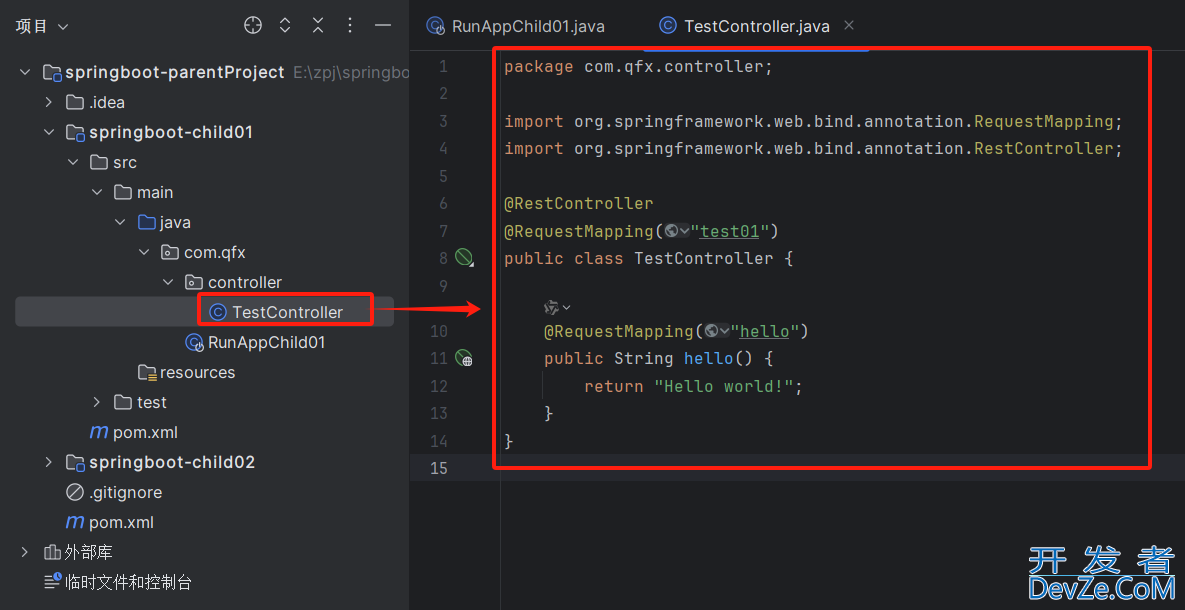The height and width of the screenshot is (610, 1185).
Task: Open the project panel options menu
Action: coord(349,26)
